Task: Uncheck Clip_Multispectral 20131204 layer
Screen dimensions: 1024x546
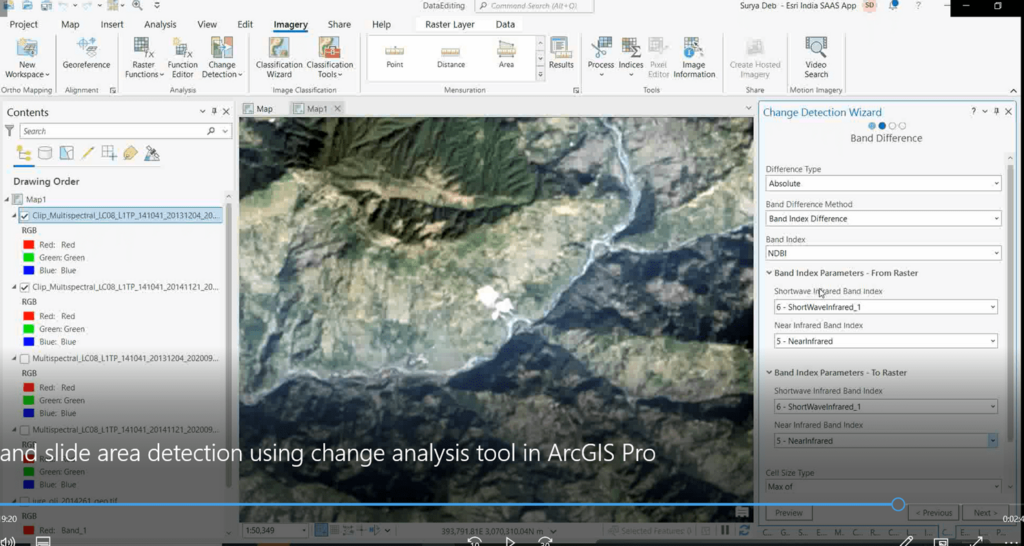Action: tap(25, 216)
